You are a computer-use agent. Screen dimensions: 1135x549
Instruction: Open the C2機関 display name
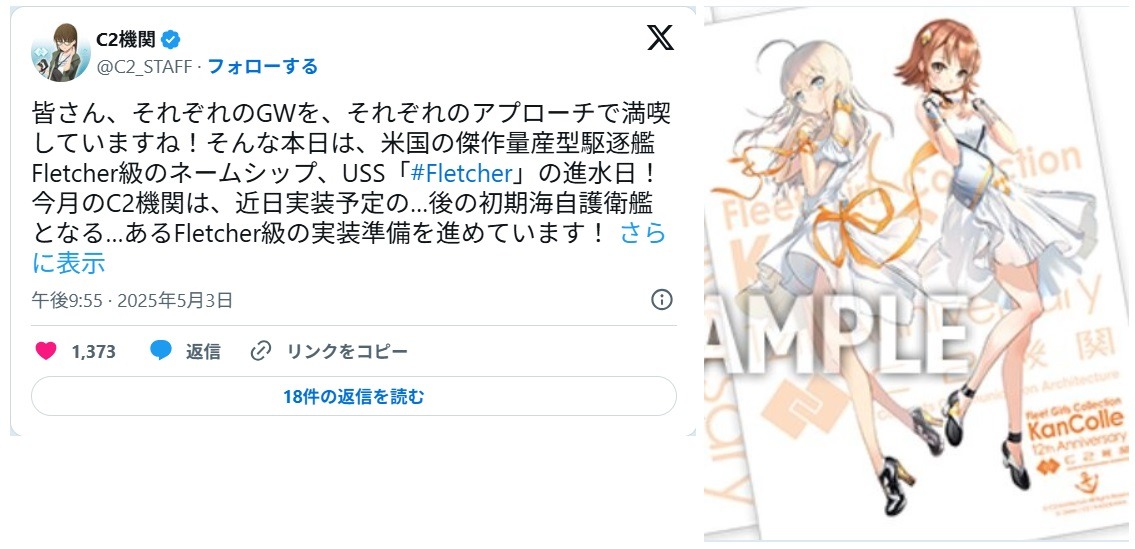click(126, 39)
